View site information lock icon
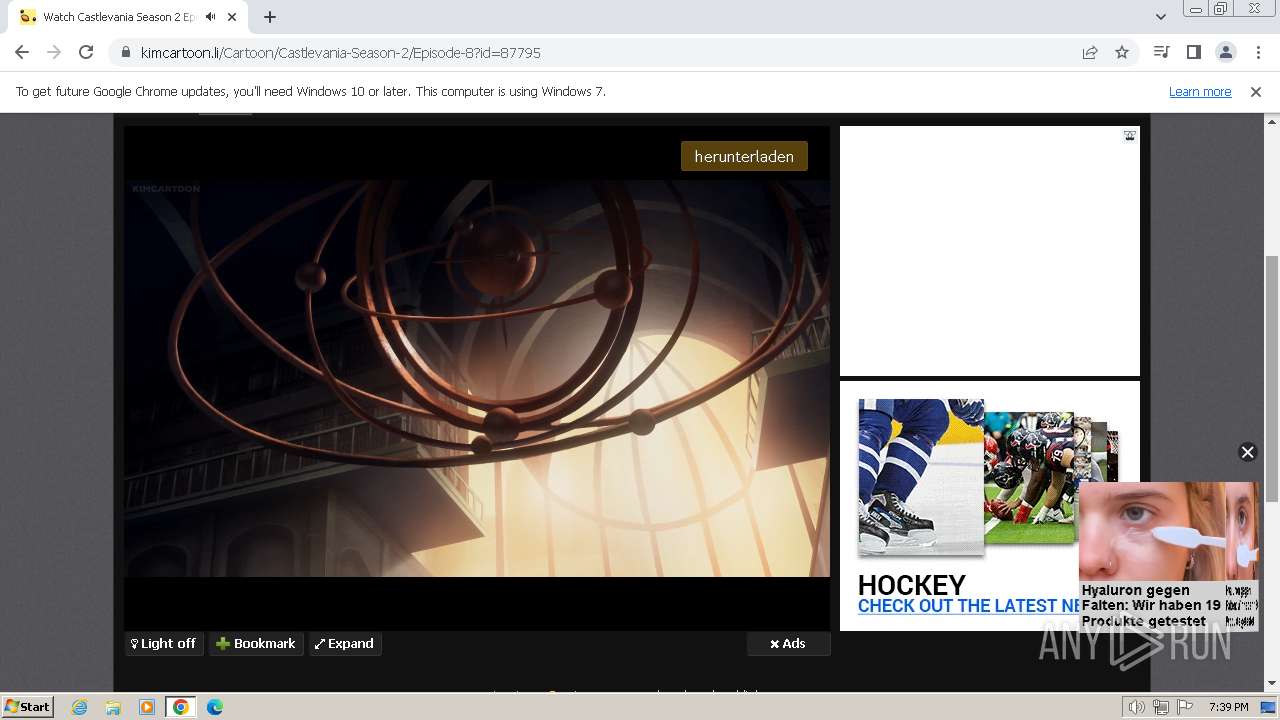The image size is (1280, 720). [125, 52]
